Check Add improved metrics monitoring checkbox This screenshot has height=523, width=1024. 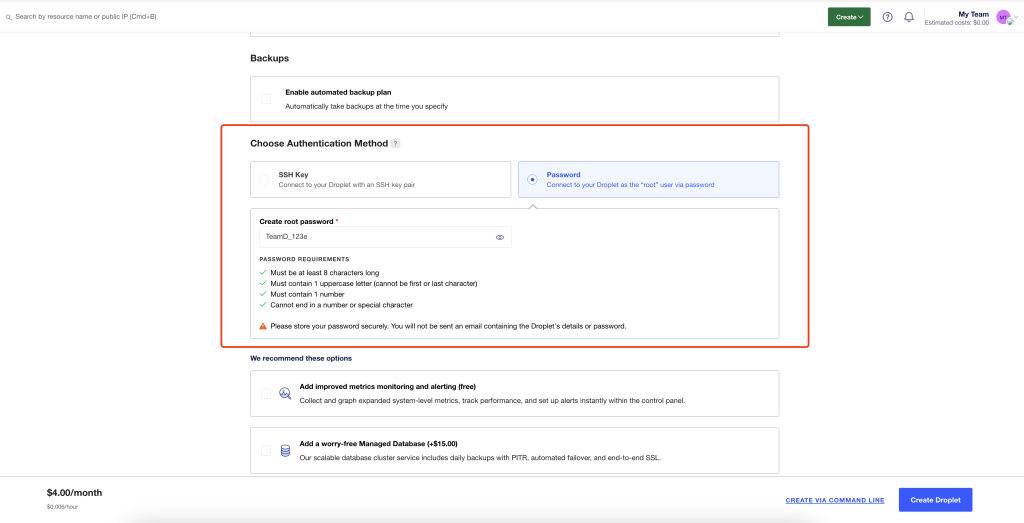coord(266,394)
